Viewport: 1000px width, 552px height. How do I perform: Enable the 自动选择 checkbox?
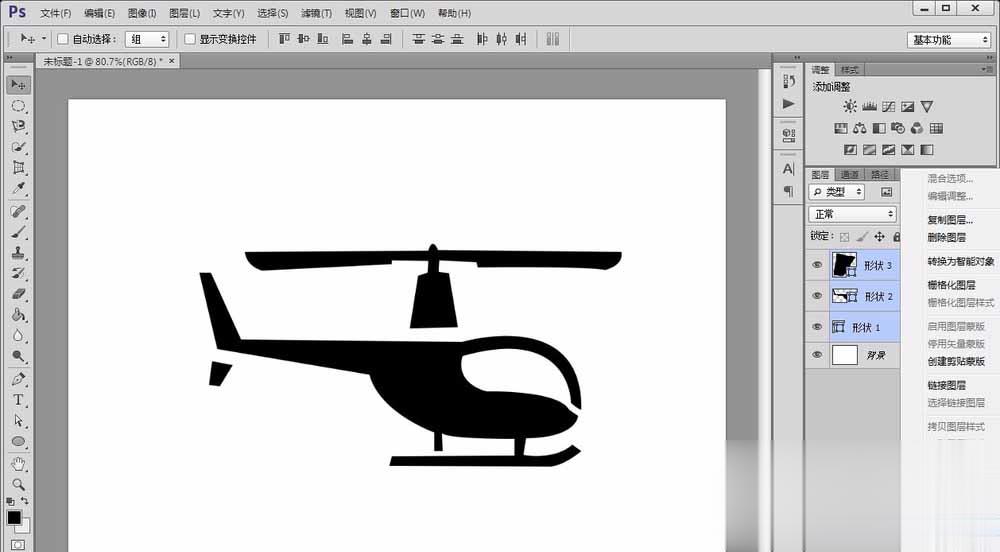62,39
